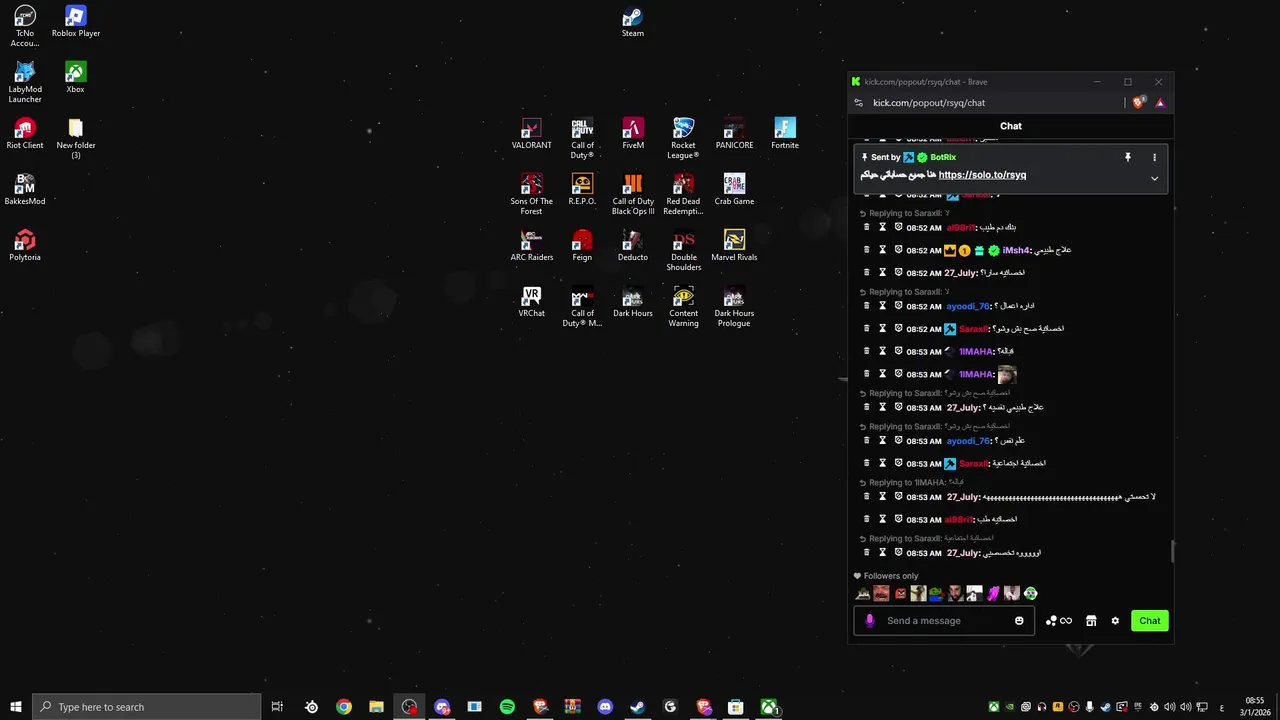
Task: Click username iMsh4 in chat
Action: [1015, 250]
